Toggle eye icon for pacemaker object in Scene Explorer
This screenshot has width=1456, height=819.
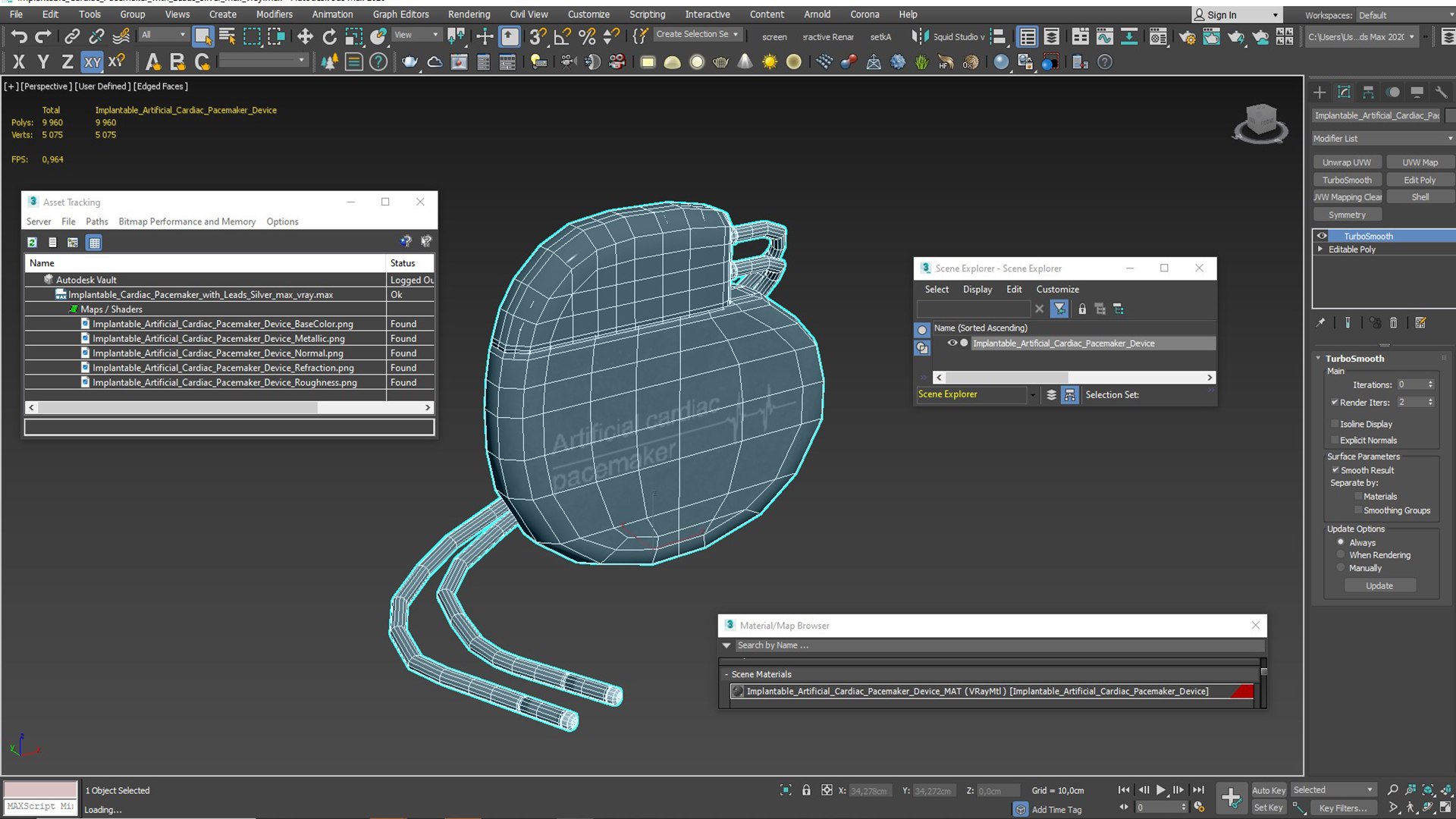click(952, 343)
